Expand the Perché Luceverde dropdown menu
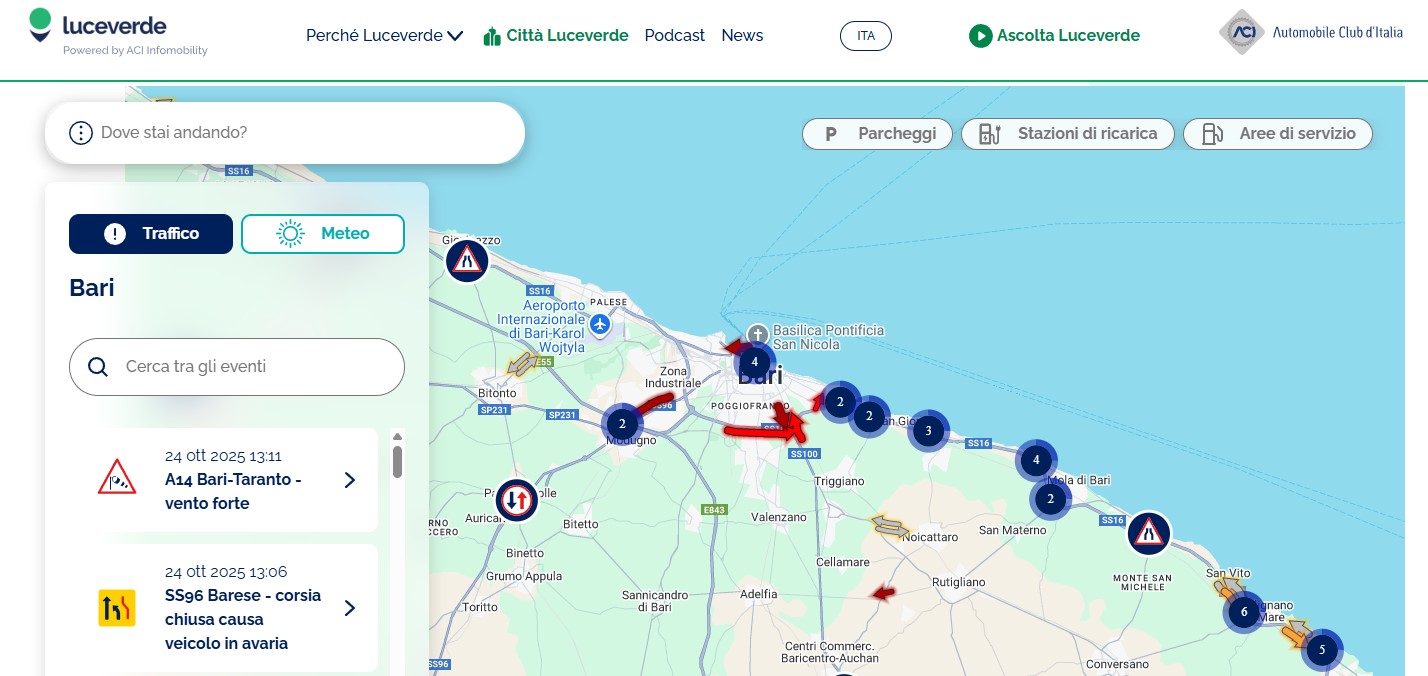 tap(384, 36)
